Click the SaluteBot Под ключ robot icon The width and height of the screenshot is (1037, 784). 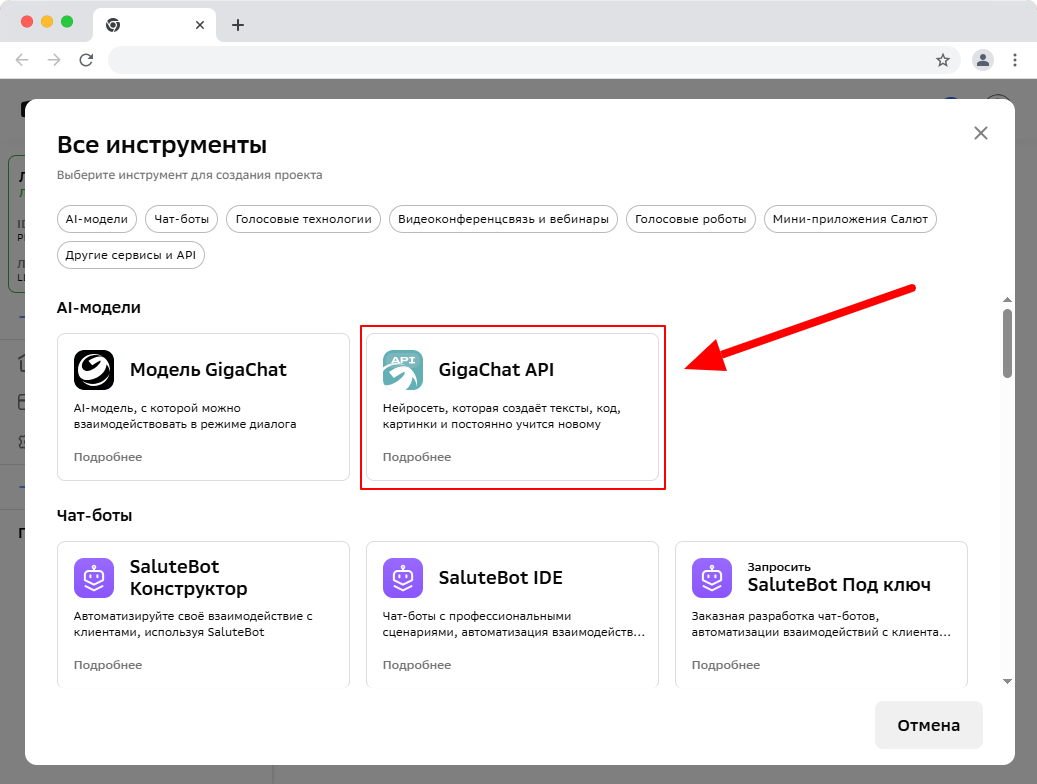click(712, 578)
